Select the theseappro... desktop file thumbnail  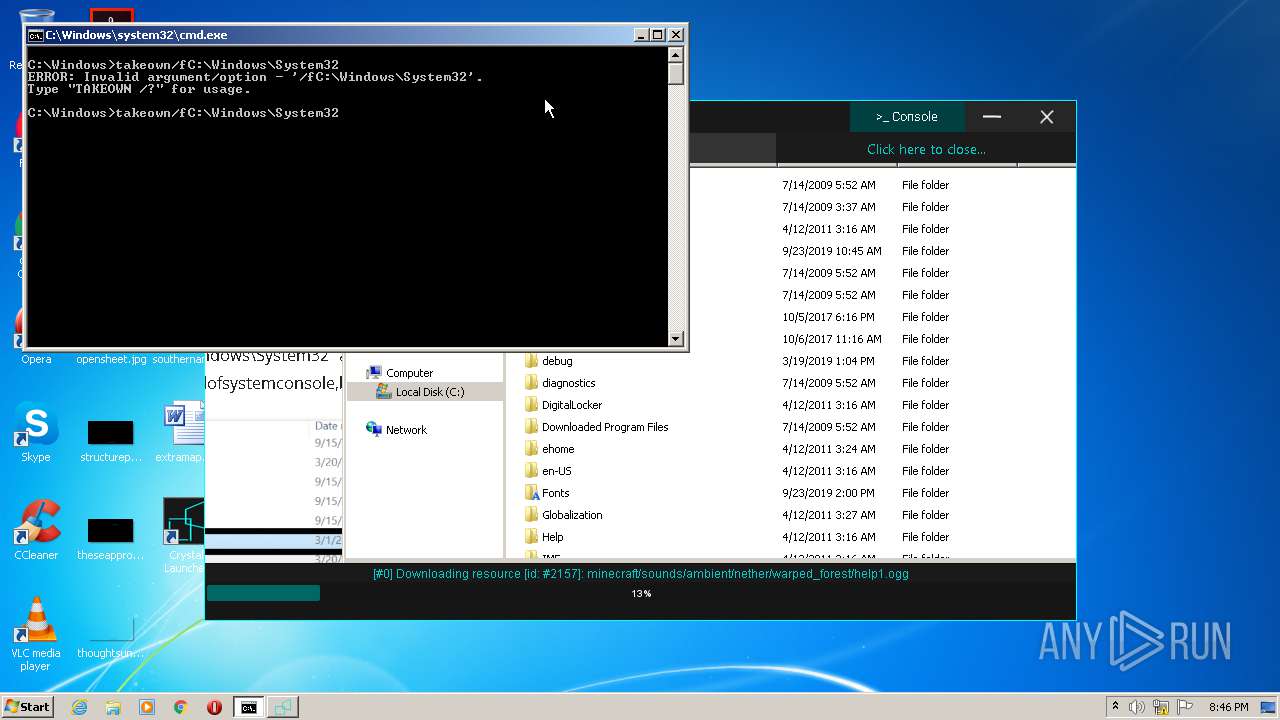111,532
